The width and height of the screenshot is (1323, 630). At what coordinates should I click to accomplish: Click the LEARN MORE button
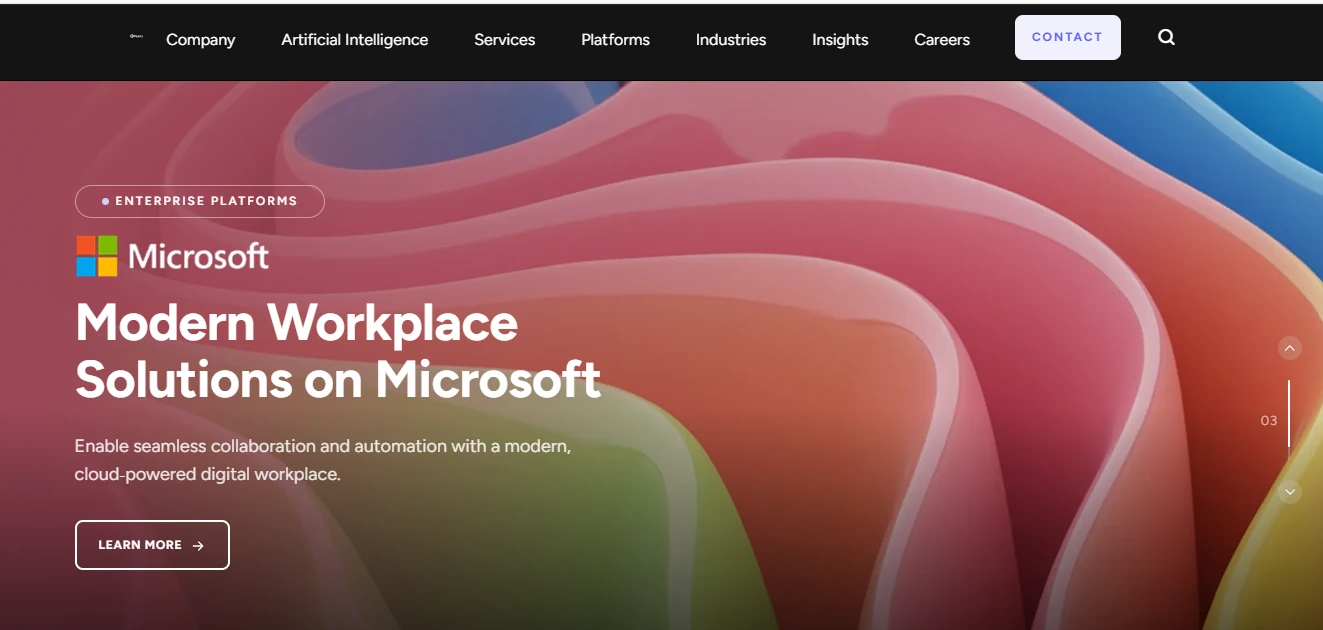tap(152, 545)
